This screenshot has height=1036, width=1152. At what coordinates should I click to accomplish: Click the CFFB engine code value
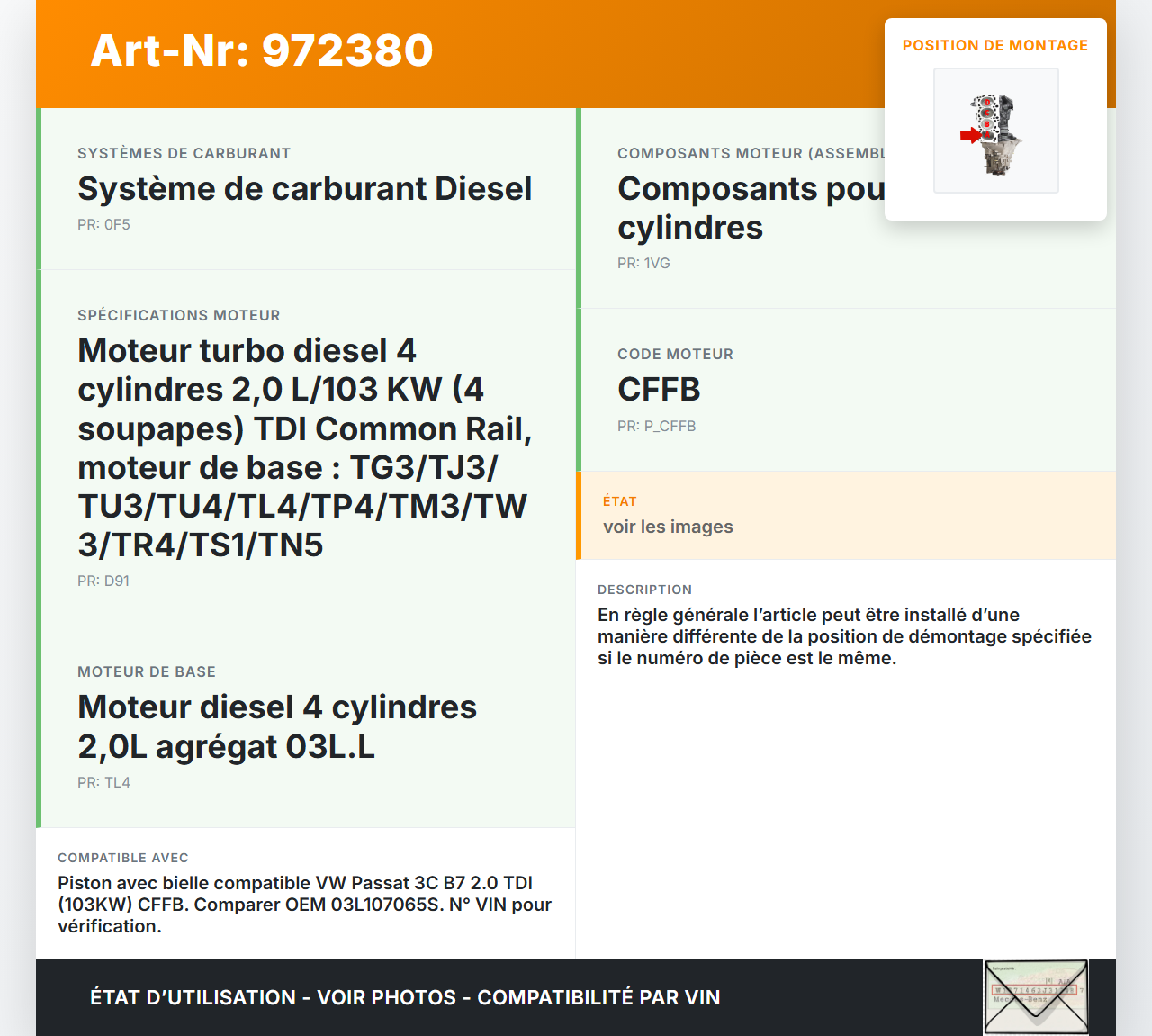[659, 390]
